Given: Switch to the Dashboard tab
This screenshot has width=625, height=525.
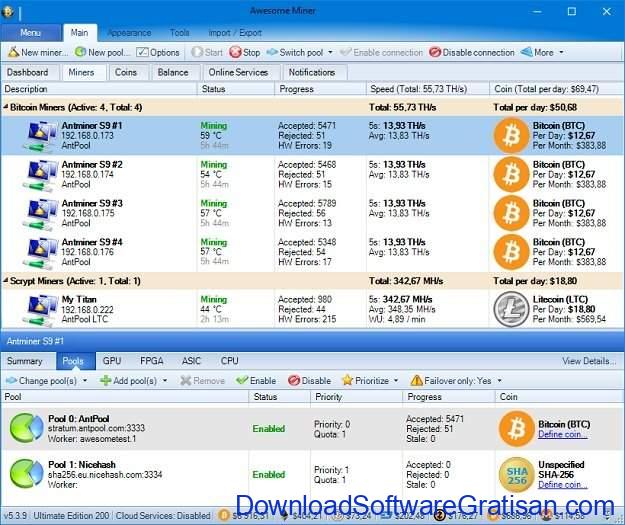Looking at the screenshot, I should (x=28, y=73).
